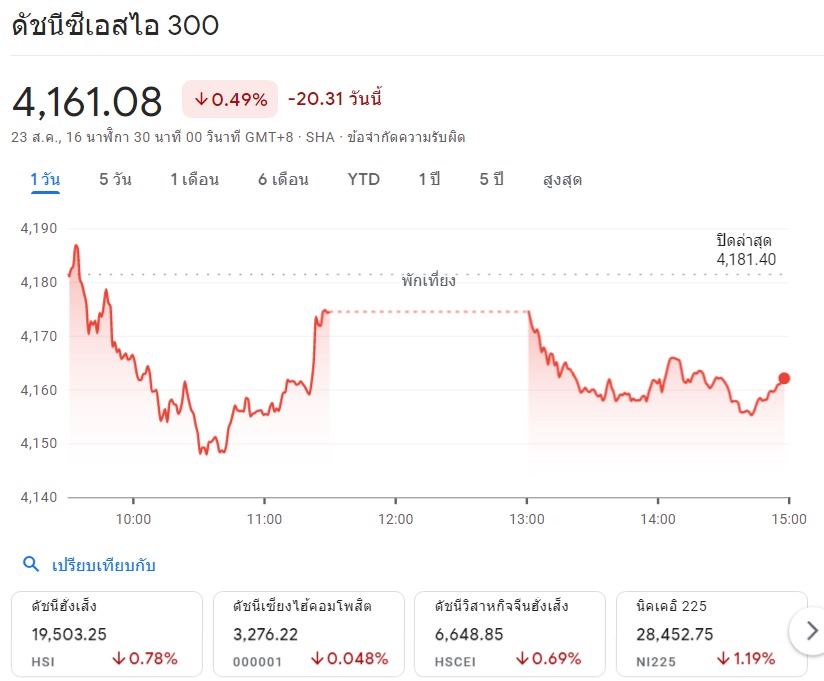824x681 pixels.
Task: Select the สูงสุด range tab
Action: [562, 180]
